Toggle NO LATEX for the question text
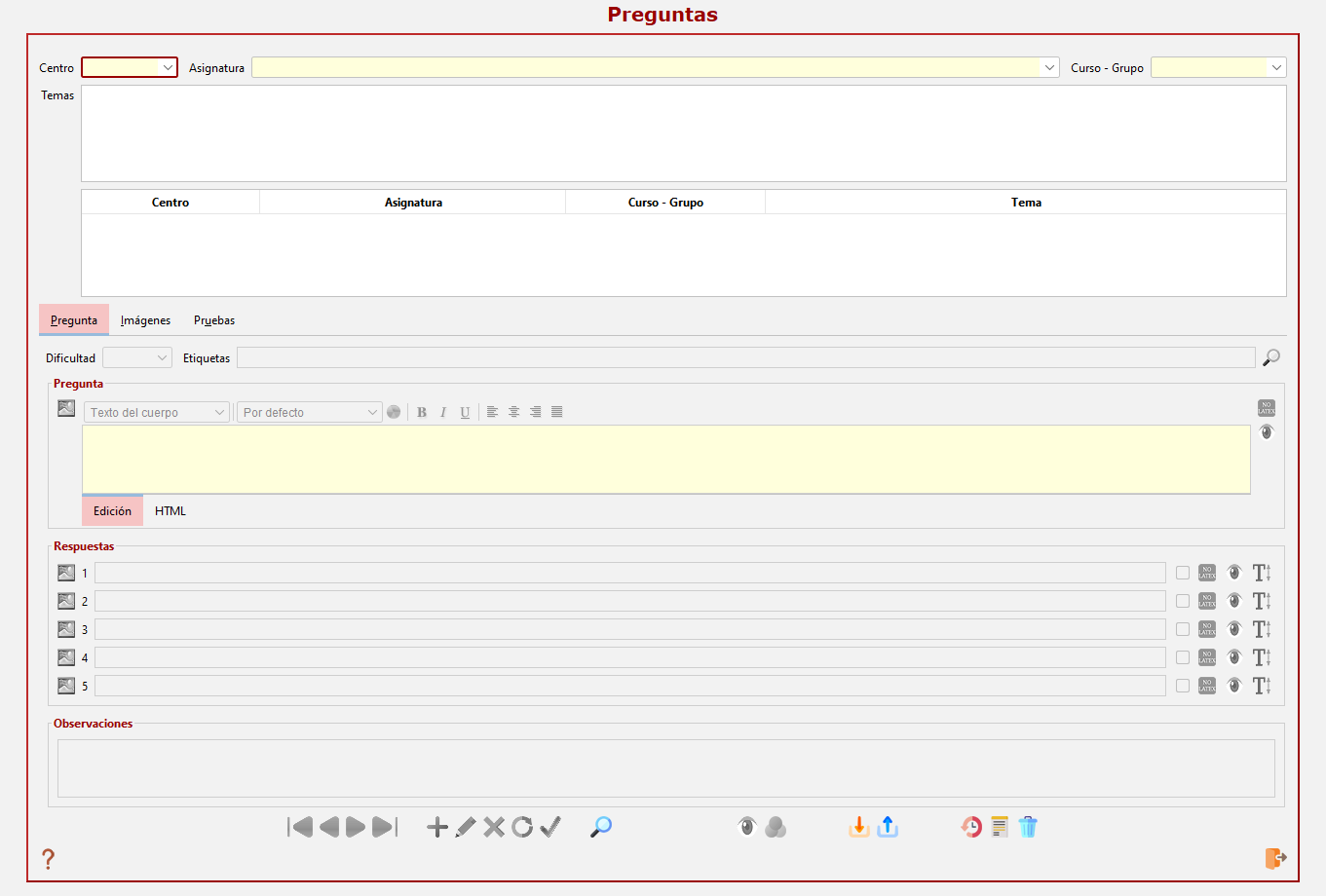The height and width of the screenshot is (896, 1326). 1267,408
